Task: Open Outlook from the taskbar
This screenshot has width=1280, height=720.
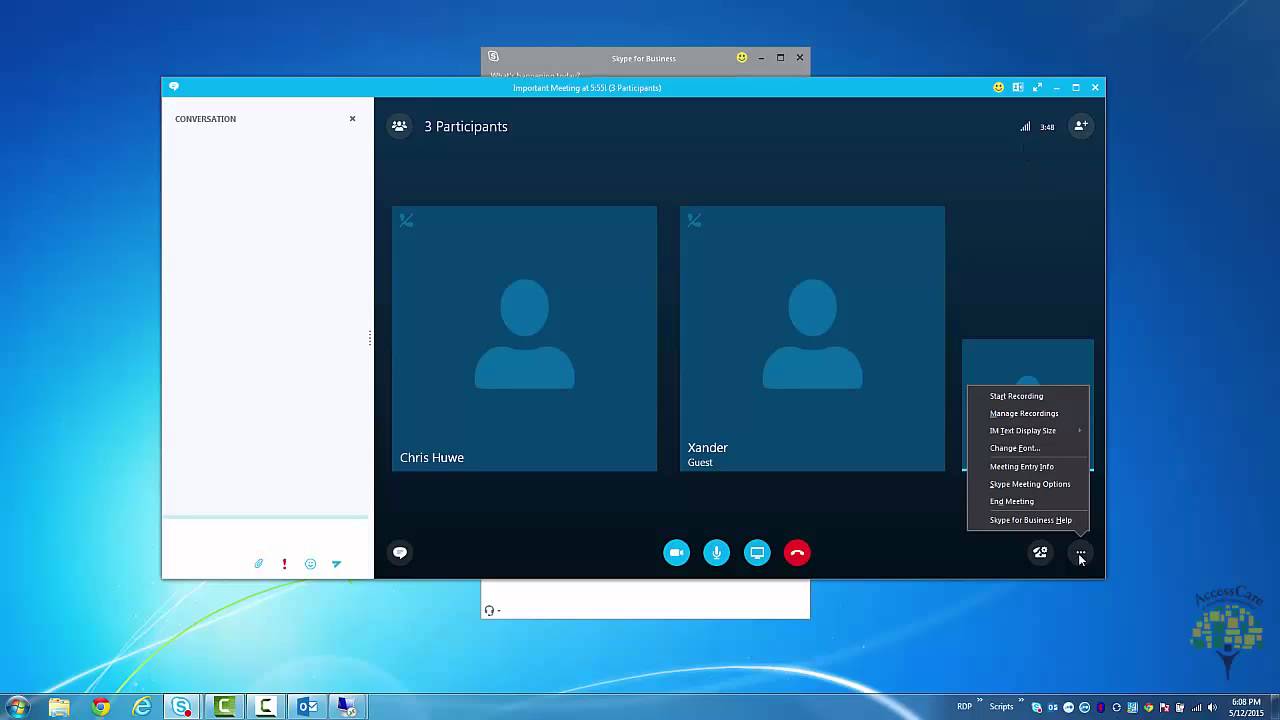Action: click(x=307, y=707)
